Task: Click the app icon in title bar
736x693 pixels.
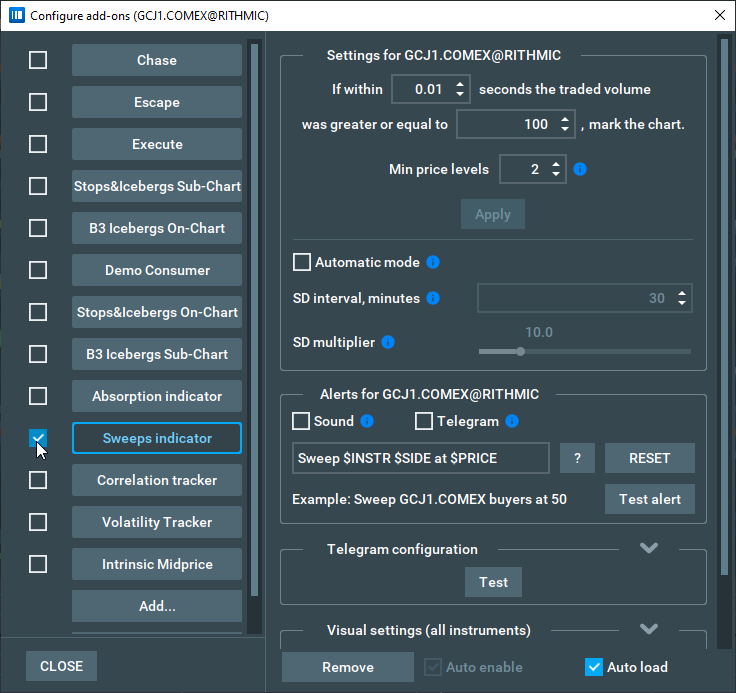Action: [15, 16]
